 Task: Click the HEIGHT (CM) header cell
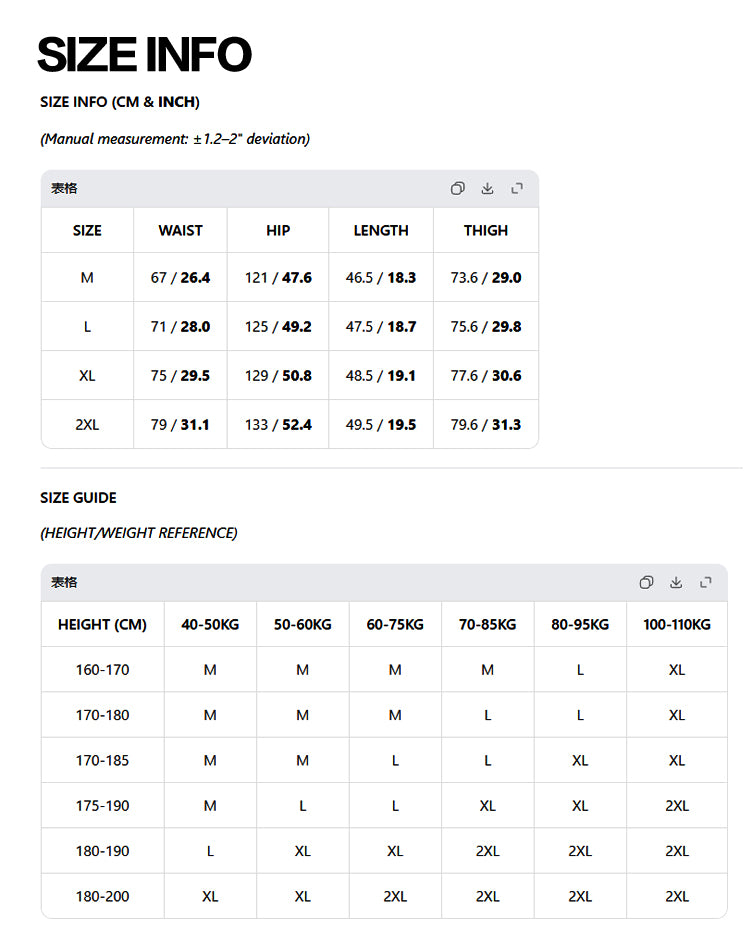(102, 625)
